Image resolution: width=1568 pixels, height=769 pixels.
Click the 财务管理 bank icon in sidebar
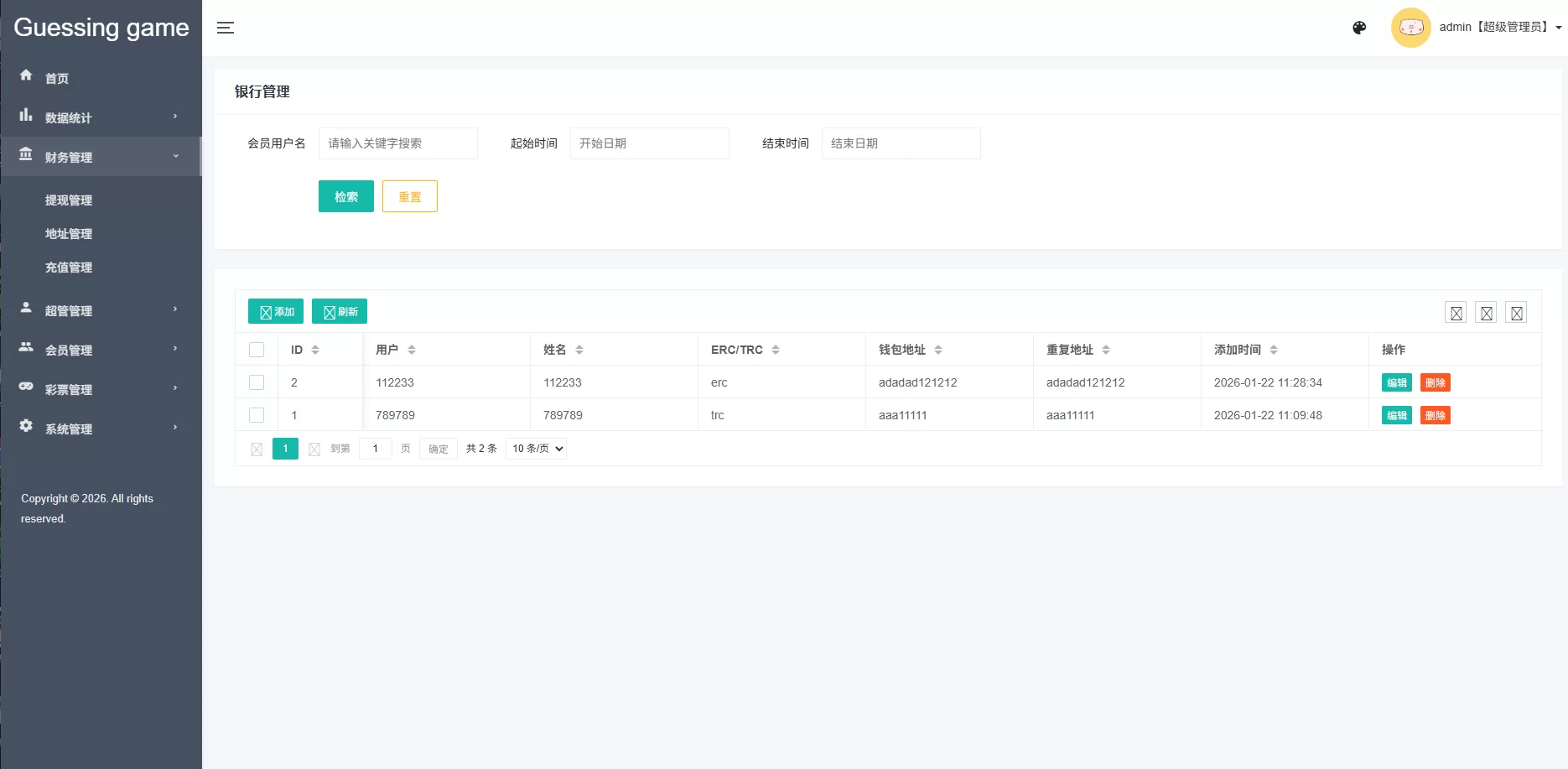(x=26, y=156)
